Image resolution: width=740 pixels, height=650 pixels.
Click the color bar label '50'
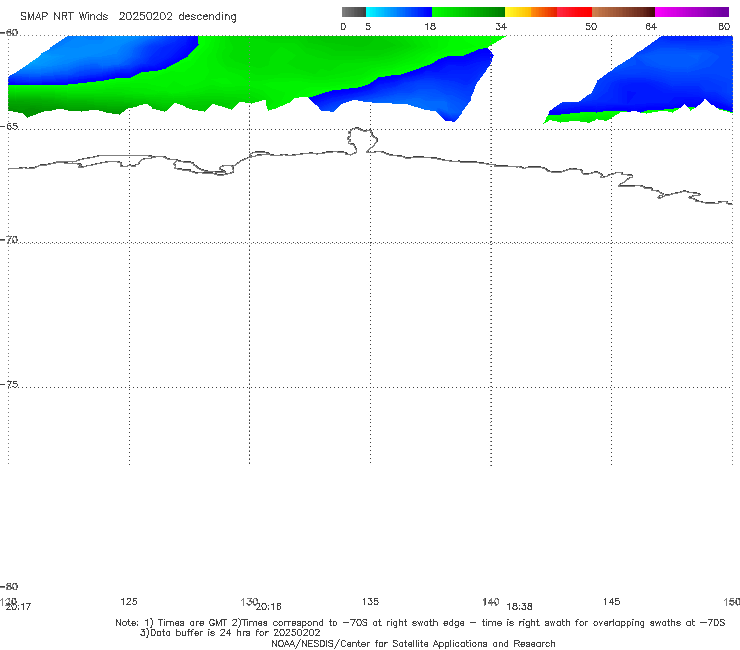tap(591, 27)
